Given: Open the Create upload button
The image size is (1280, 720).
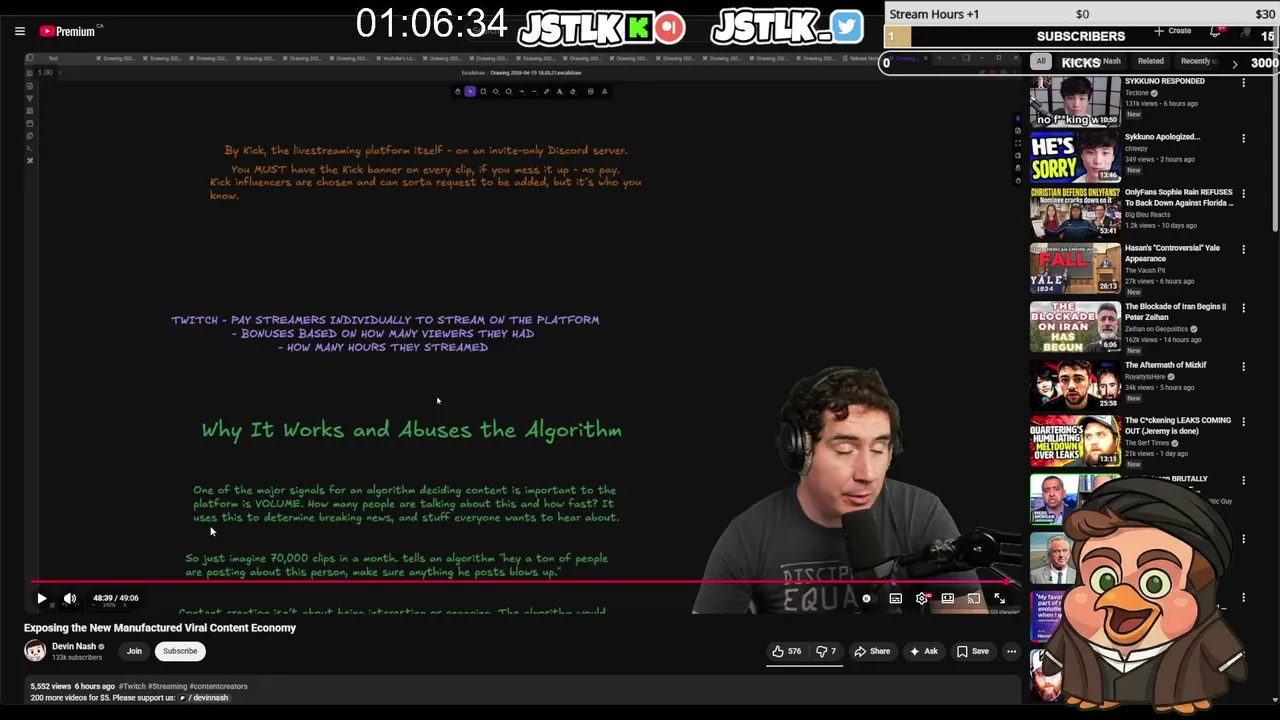Looking at the screenshot, I should click(1172, 31).
